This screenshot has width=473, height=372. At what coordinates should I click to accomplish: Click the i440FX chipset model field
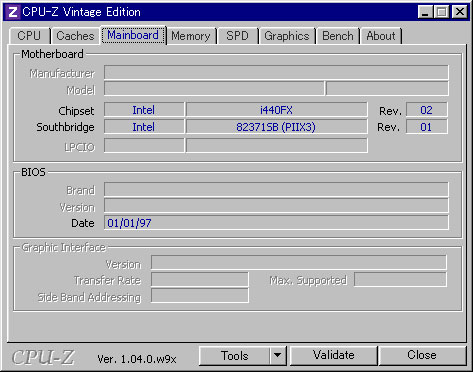[276, 110]
